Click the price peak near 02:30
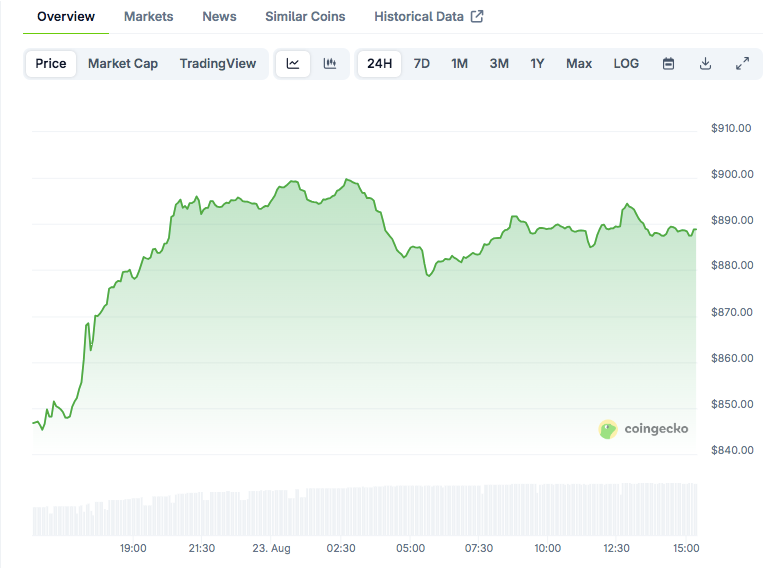 [x=347, y=179]
